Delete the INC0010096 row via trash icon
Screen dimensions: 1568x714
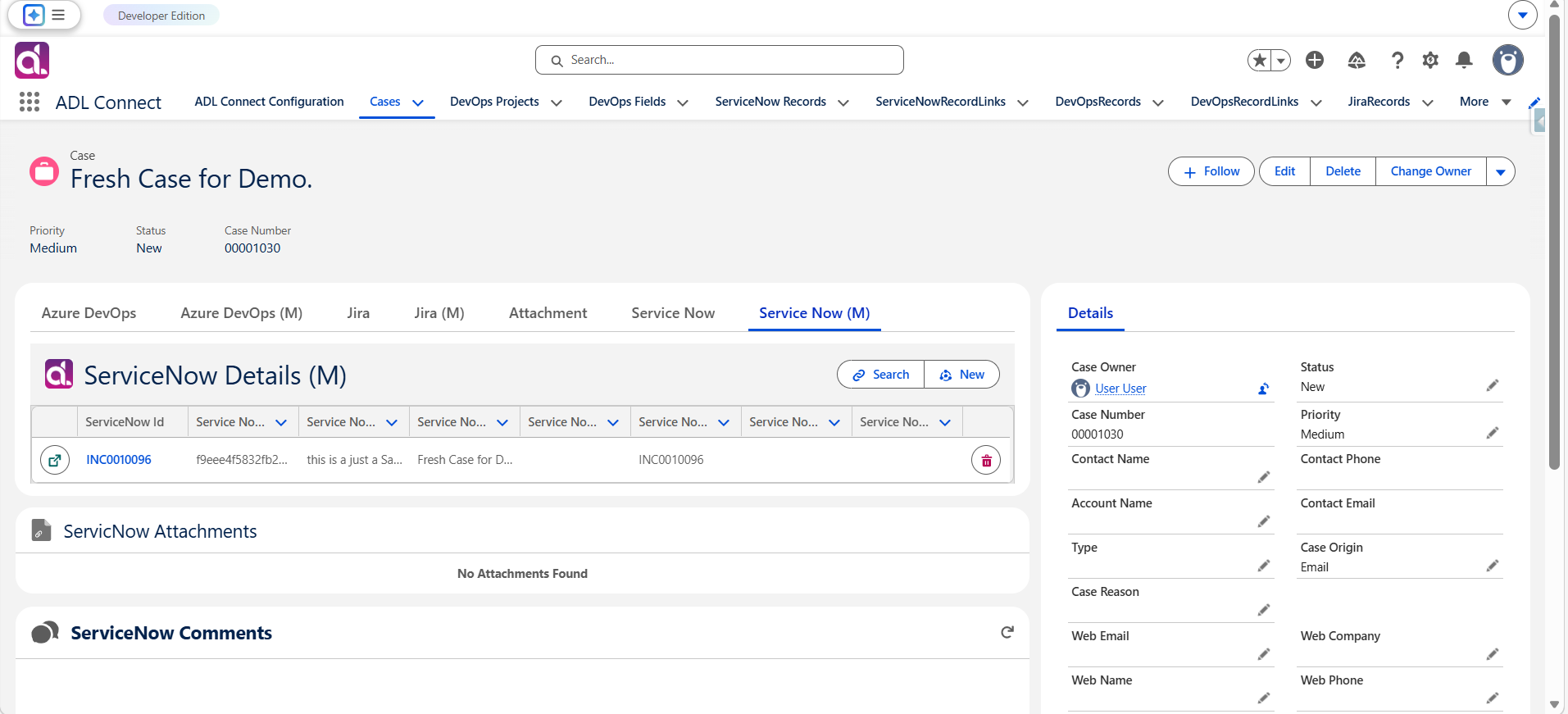[x=986, y=460]
